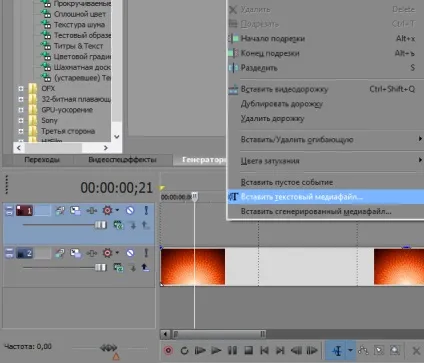Open Track Motion for track 1
424x363 pixels.
tap(75, 211)
